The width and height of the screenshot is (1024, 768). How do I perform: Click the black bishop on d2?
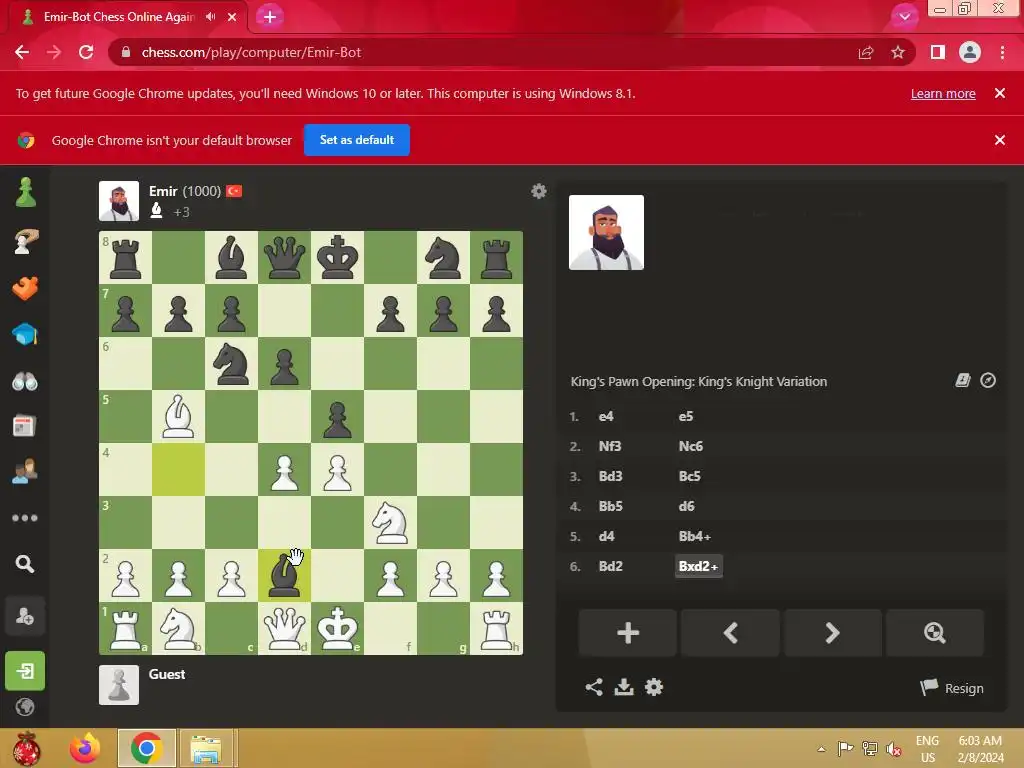pyautogui.click(x=284, y=575)
